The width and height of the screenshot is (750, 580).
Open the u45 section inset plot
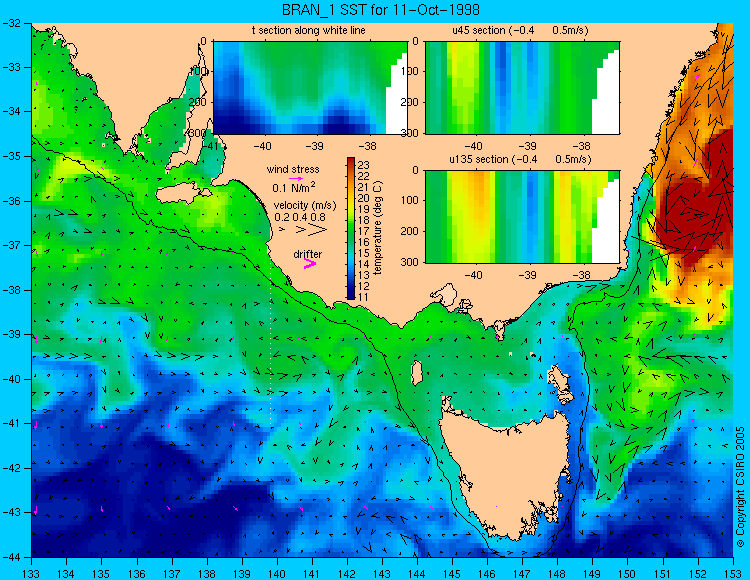(x=522, y=88)
